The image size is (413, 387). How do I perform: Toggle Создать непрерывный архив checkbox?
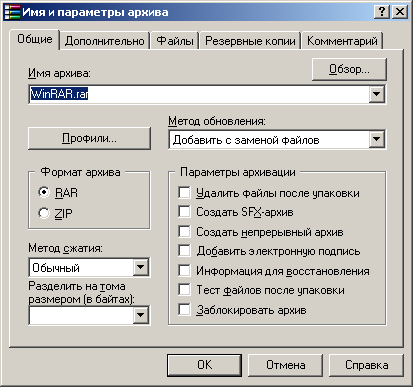coord(184,231)
